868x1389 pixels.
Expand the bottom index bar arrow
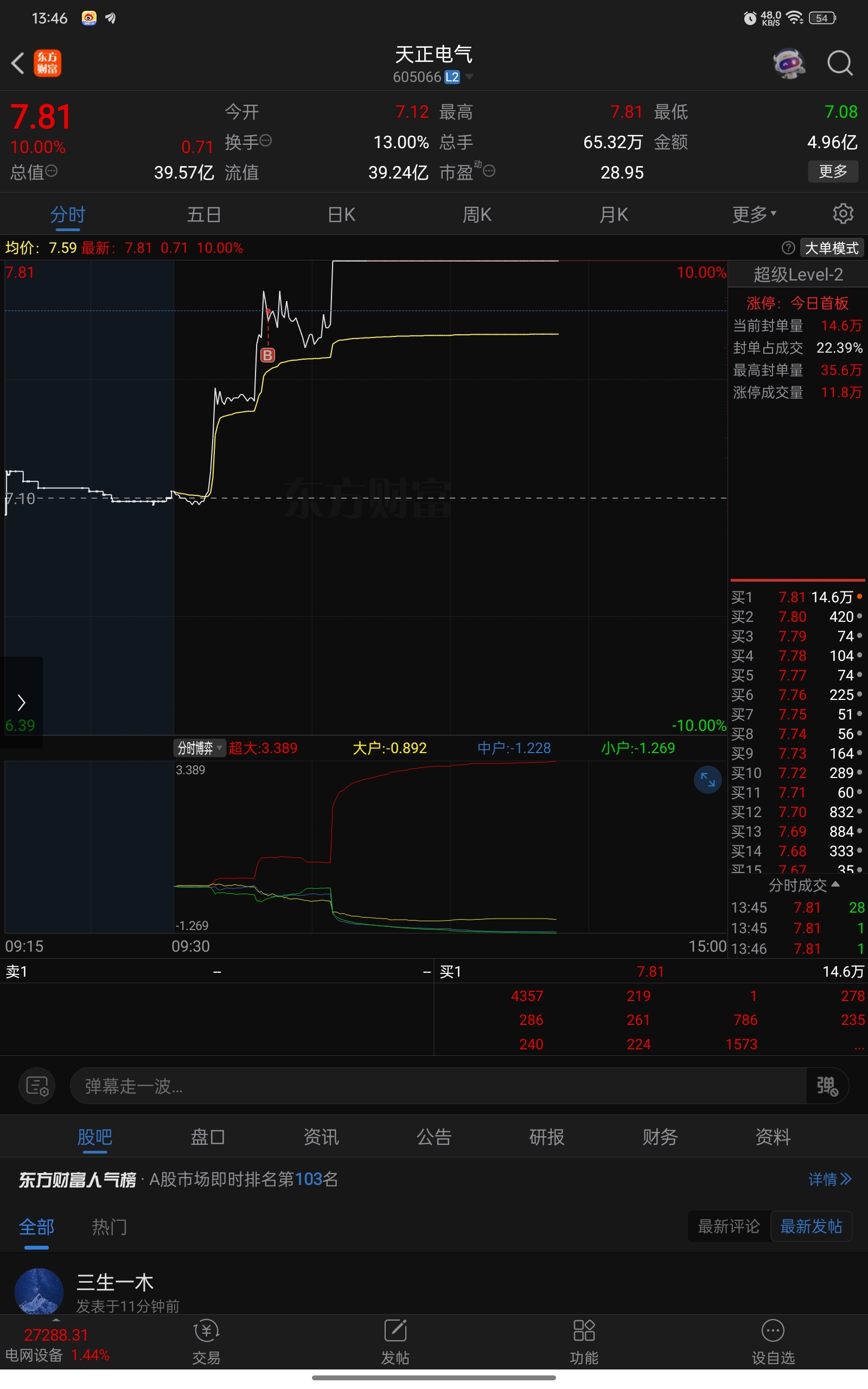point(56,1321)
